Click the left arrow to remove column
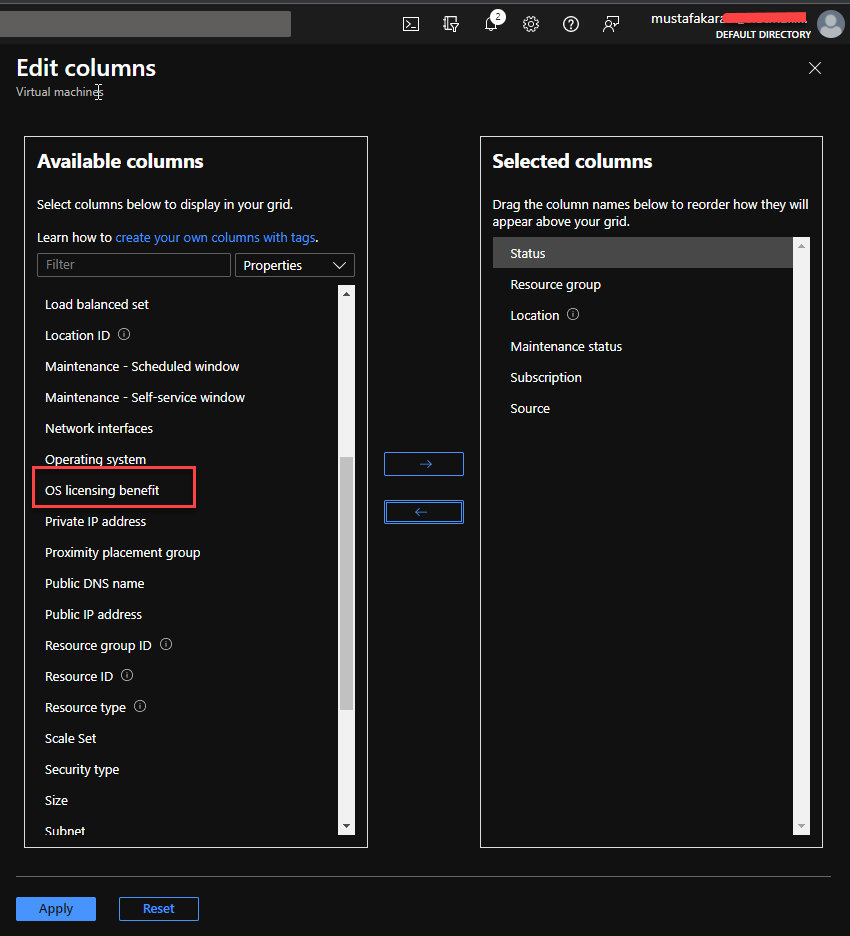 click(x=424, y=512)
